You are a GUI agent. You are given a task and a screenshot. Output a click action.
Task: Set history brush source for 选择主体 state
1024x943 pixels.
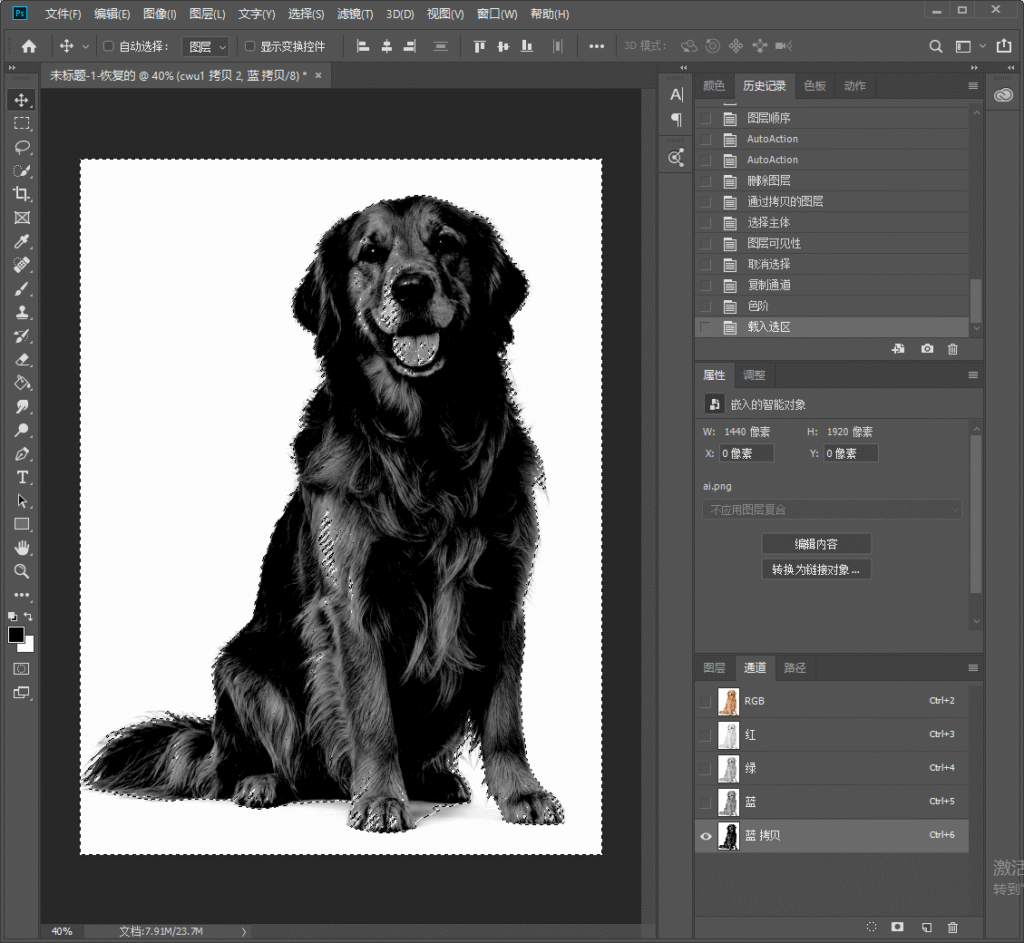coord(706,223)
